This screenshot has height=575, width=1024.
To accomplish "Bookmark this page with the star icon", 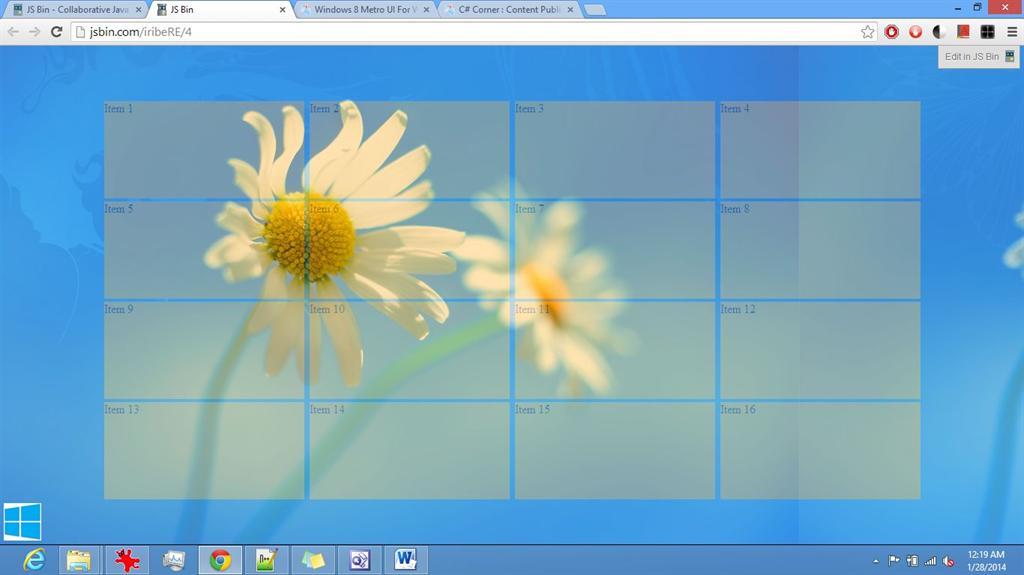I will [867, 31].
